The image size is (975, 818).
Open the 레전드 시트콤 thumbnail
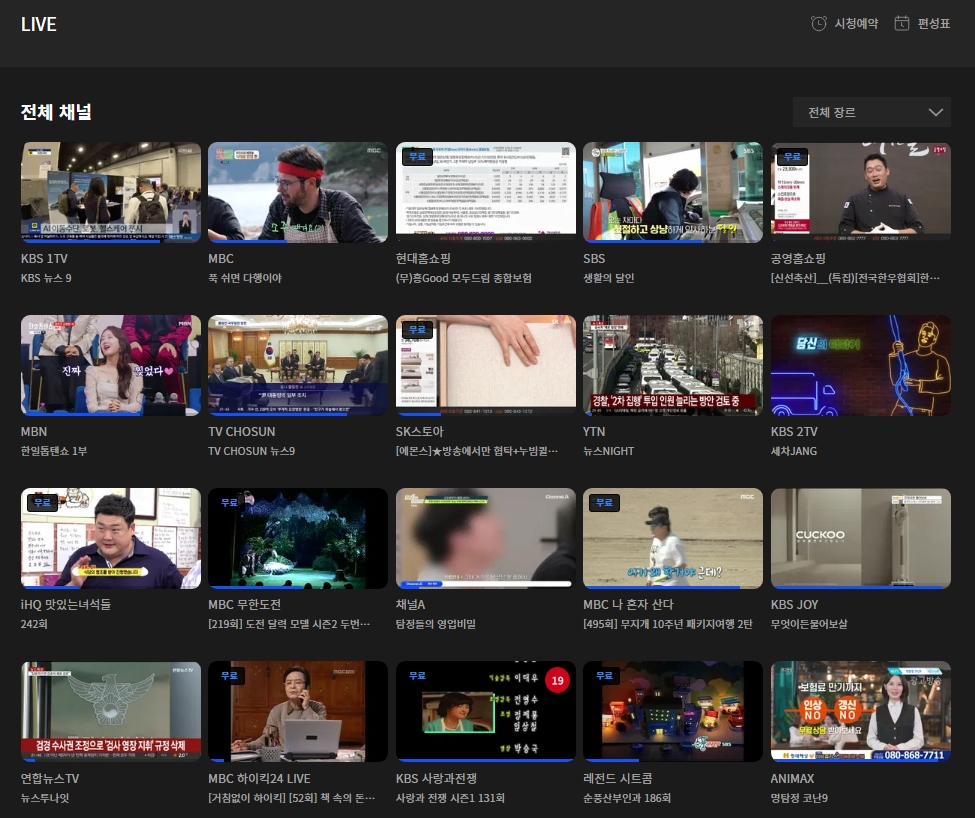click(673, 712)
